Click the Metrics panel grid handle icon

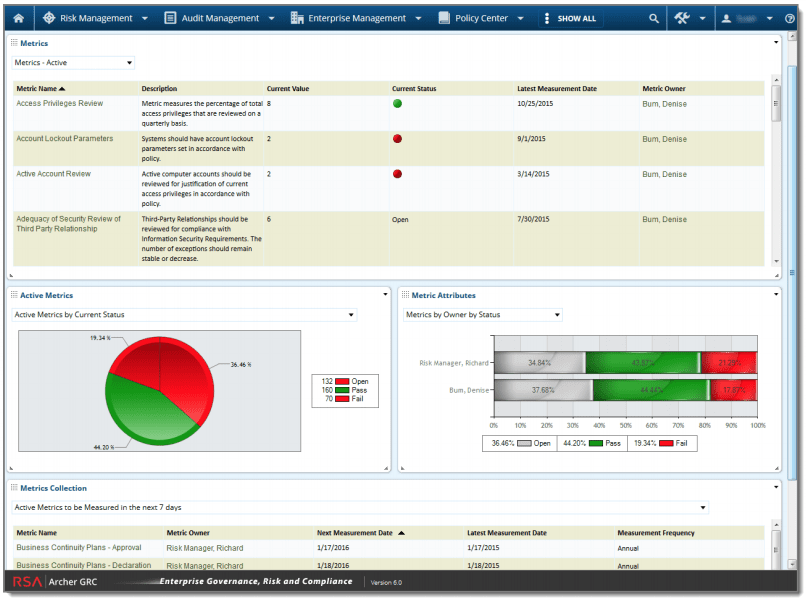click(16, 43)
